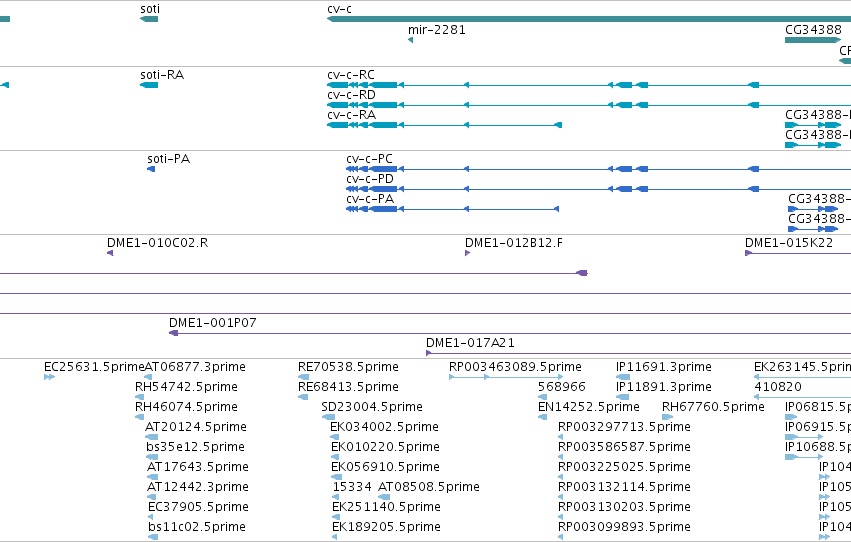851x542 pixels.
Task: Click the DME1-001P07 clone label
Action: (213, 322)
